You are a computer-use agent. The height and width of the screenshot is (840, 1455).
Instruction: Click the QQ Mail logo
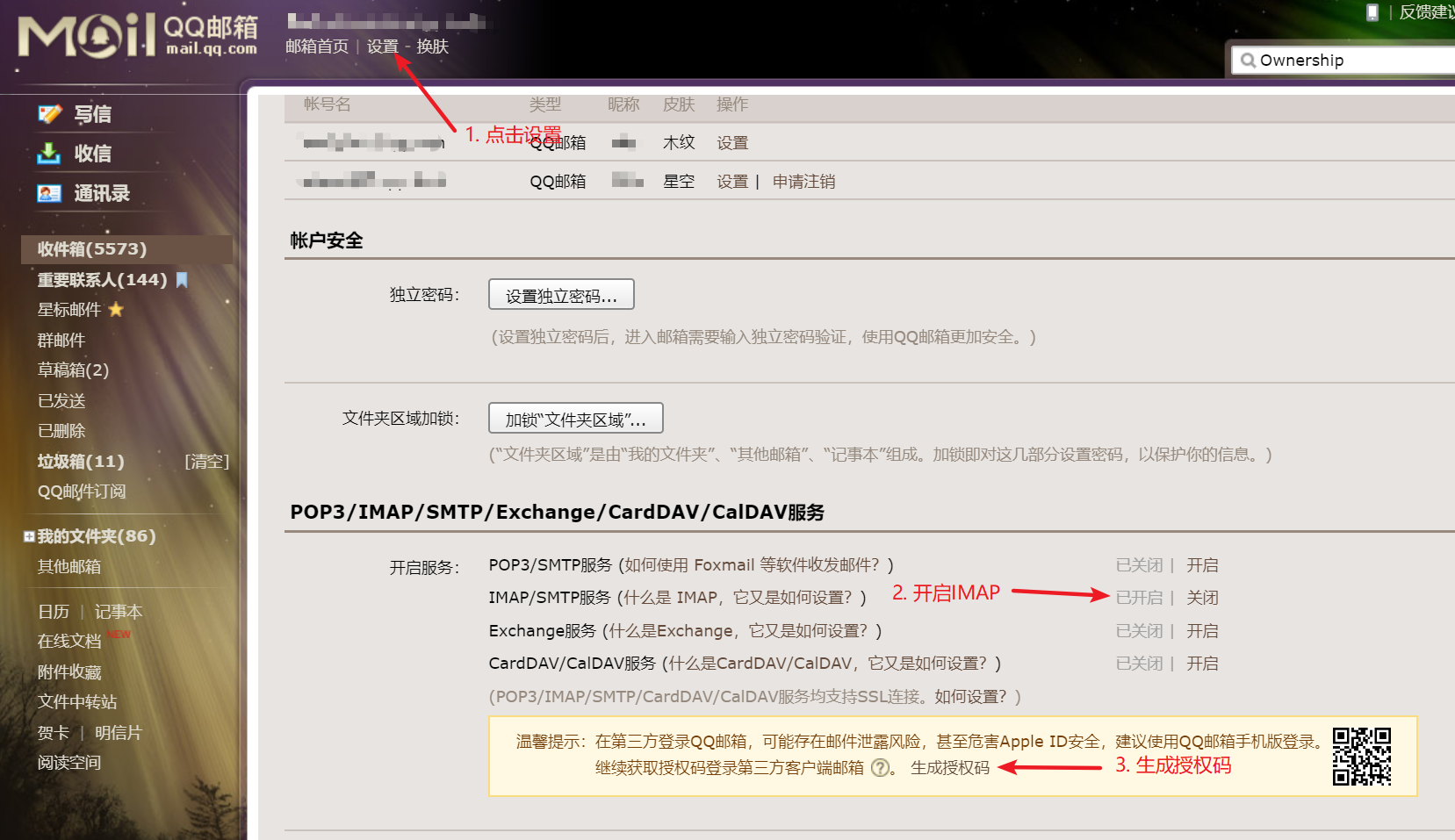tap(138, 36)
